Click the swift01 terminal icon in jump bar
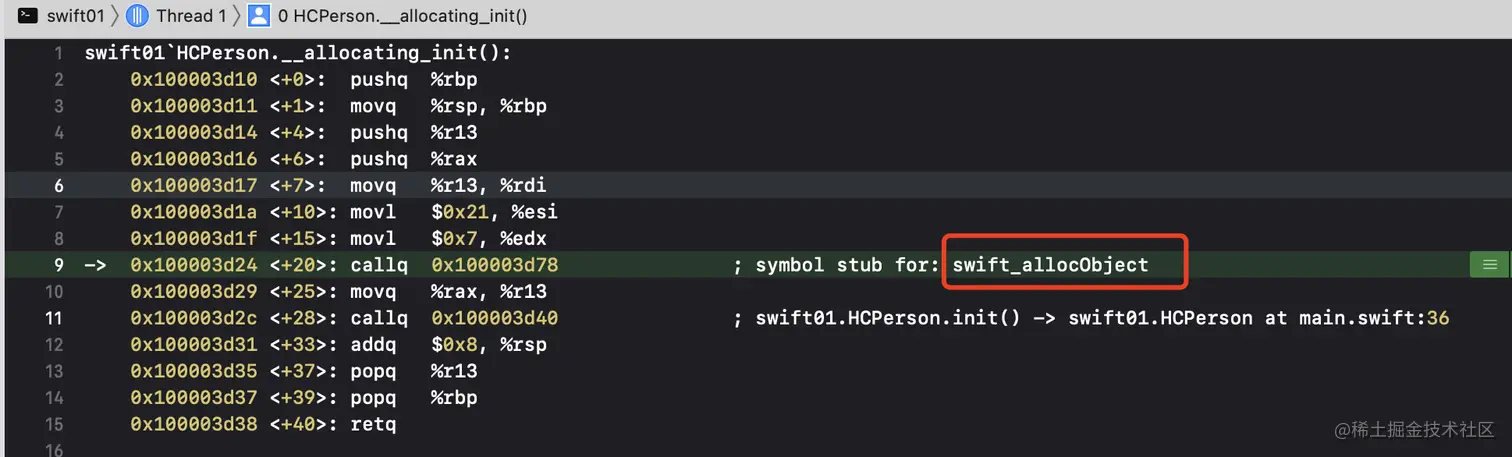The height and width of the screenshot is (457, 1512). [29, 15]
